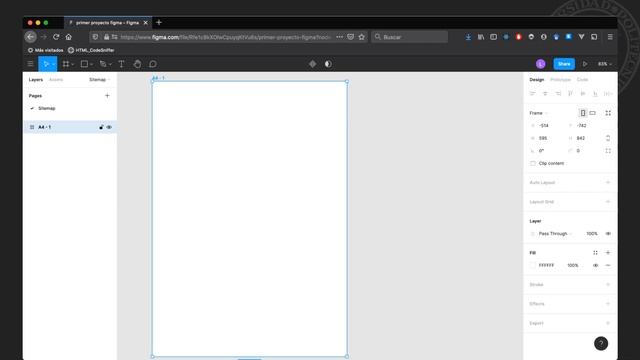Click the Firefox home icon
Screen dimensions: 640x360
click(x=69, y=37)
